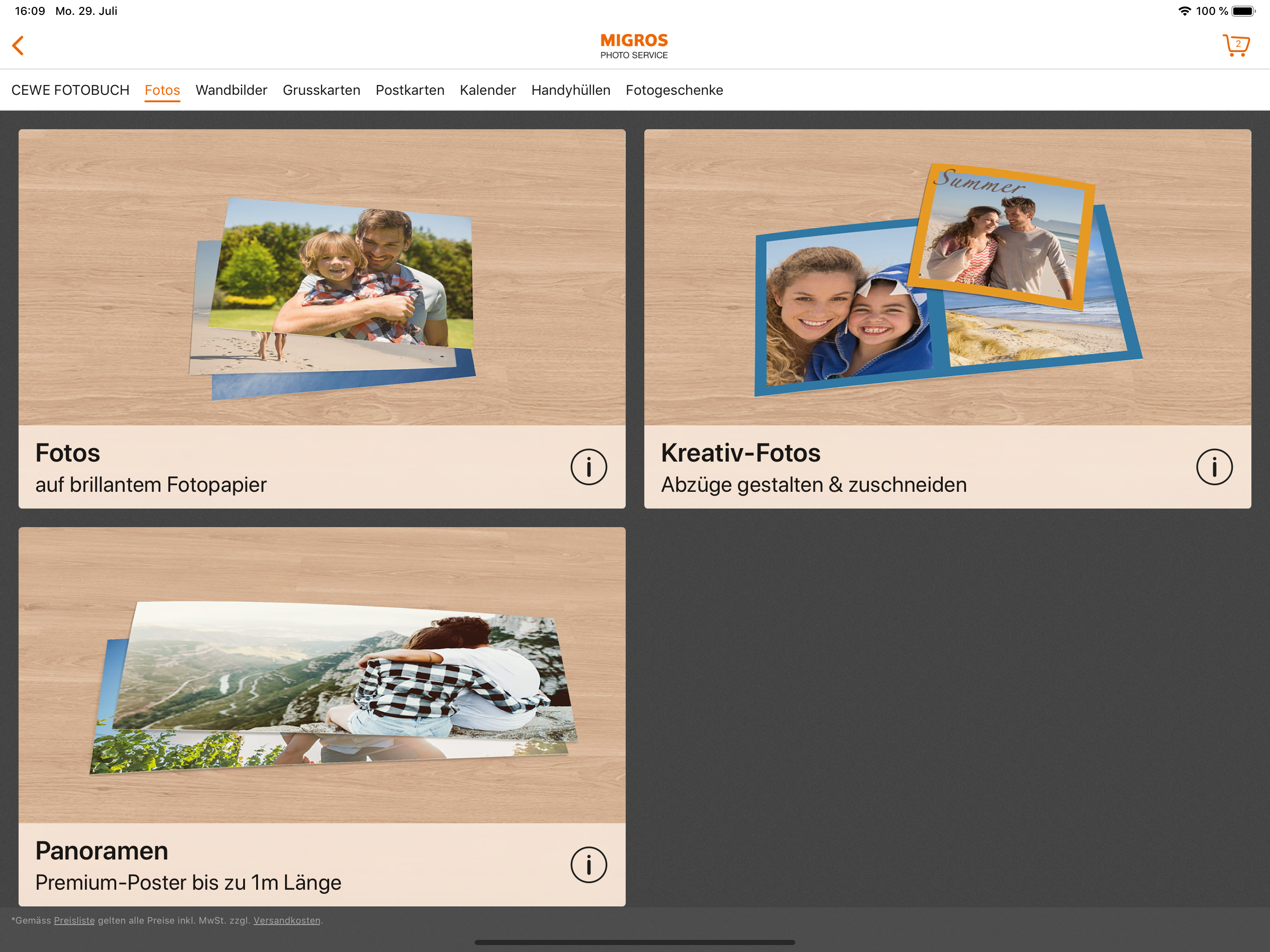Open the Kalender tab

[488, 90]
